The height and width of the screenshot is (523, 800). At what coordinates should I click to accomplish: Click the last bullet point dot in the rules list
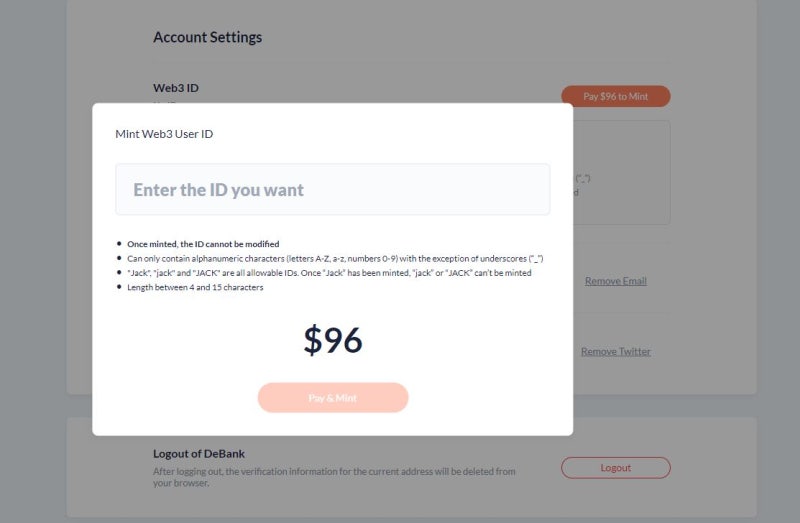point(119,287)
